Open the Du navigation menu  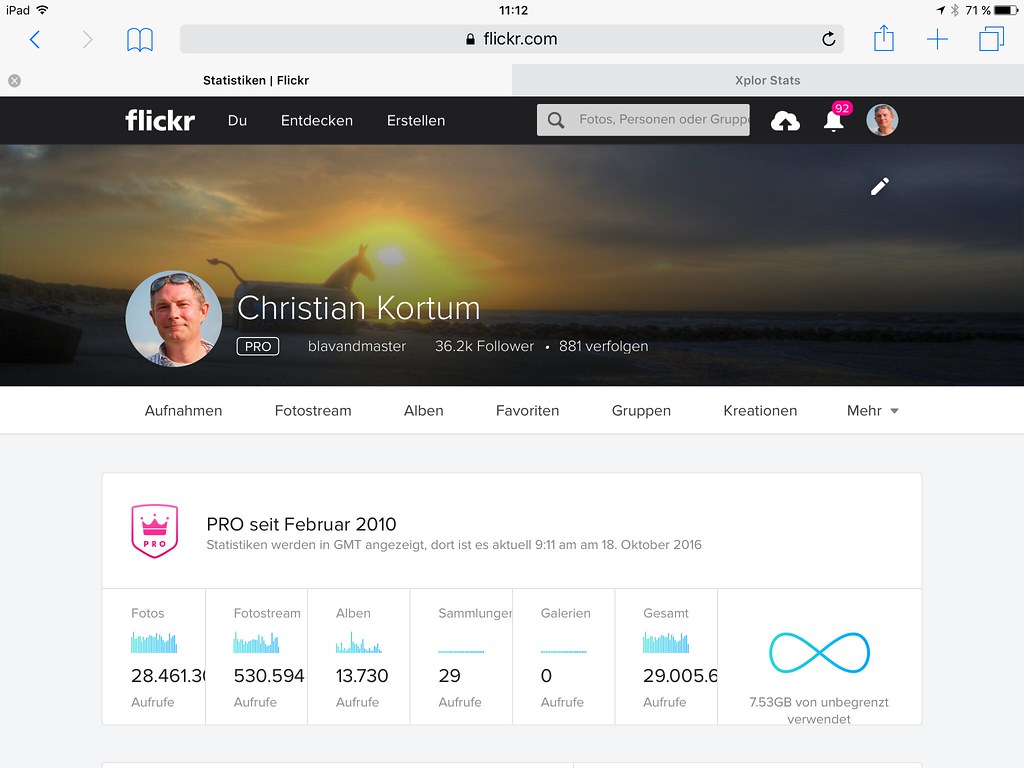point(237,121)
